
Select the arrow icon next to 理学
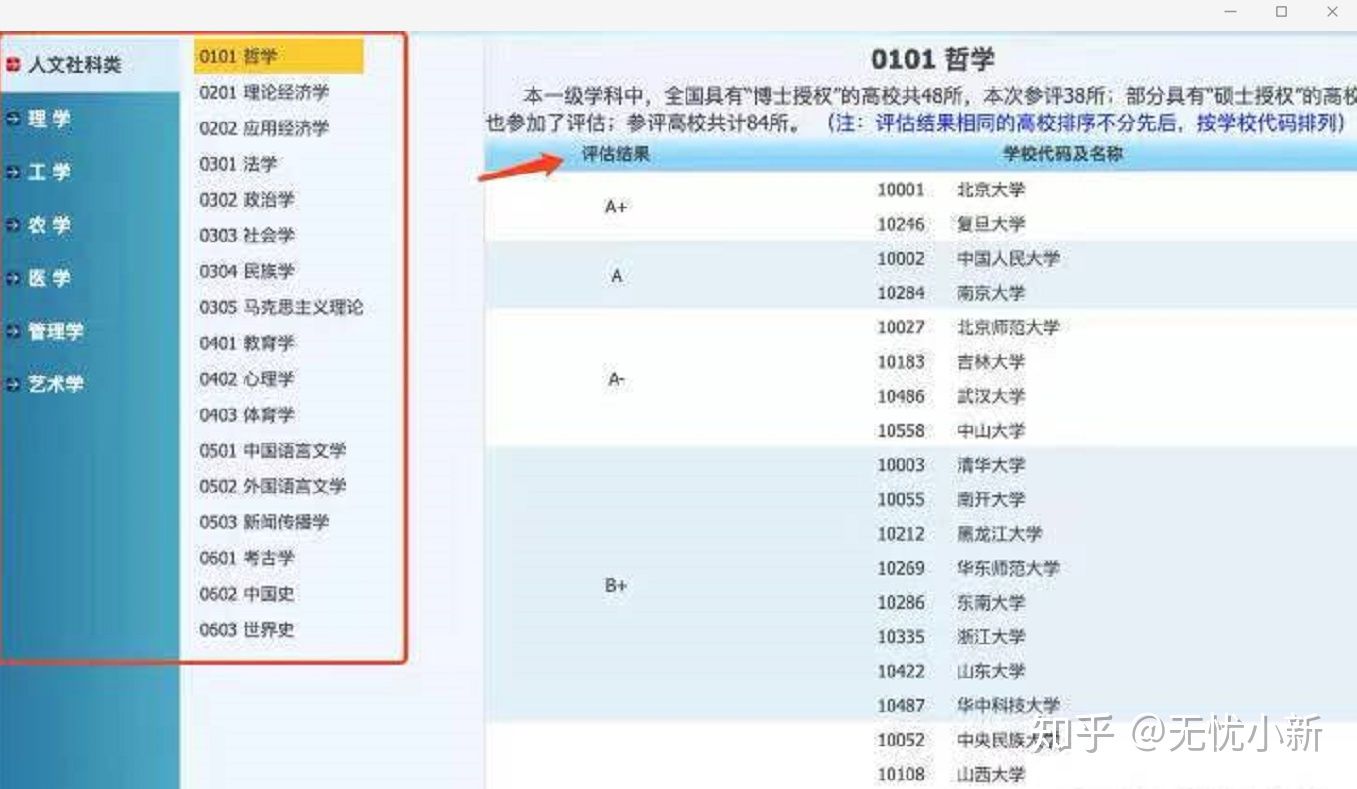tap(14, 119)
